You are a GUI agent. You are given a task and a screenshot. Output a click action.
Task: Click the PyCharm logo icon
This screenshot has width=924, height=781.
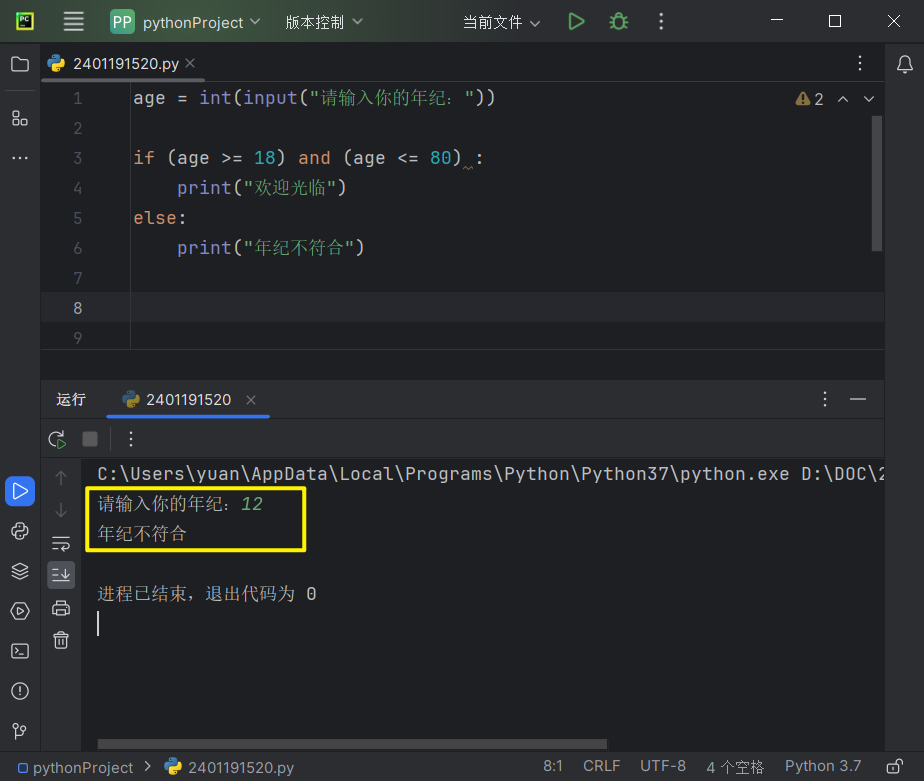25,22
